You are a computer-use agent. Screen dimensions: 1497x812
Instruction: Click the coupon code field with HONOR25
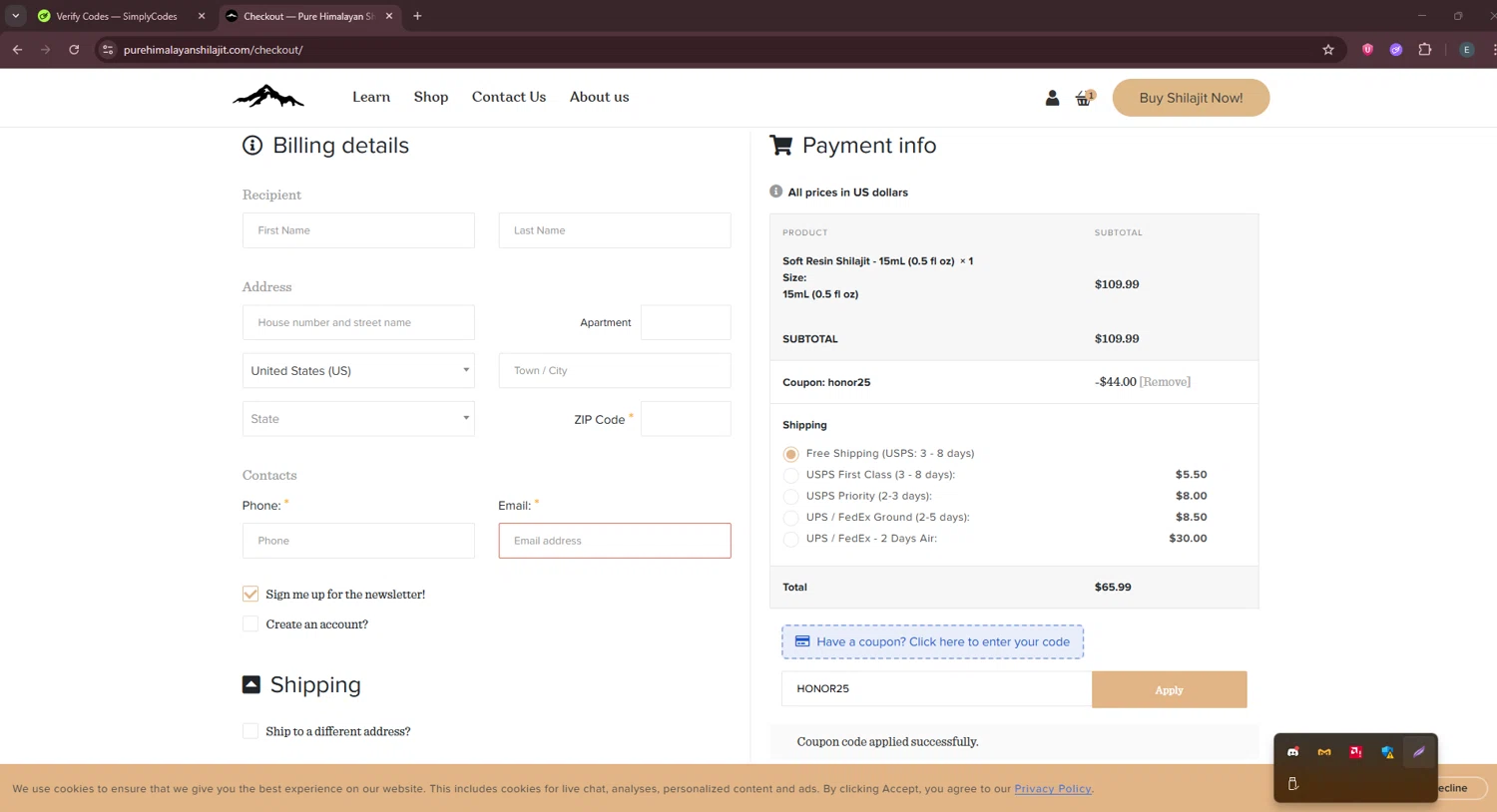click(x=936, y=689)
